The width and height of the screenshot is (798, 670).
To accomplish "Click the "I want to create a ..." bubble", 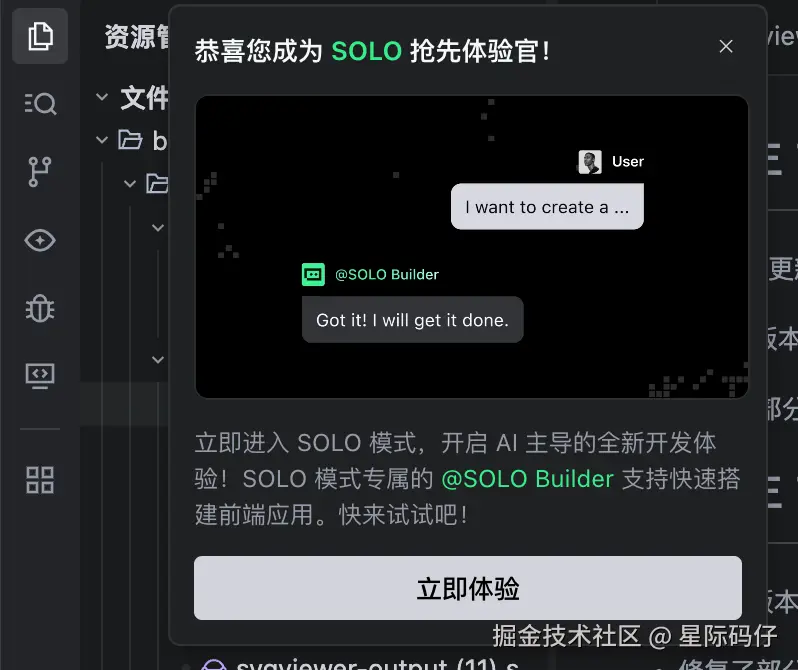I will pos(547,207).
